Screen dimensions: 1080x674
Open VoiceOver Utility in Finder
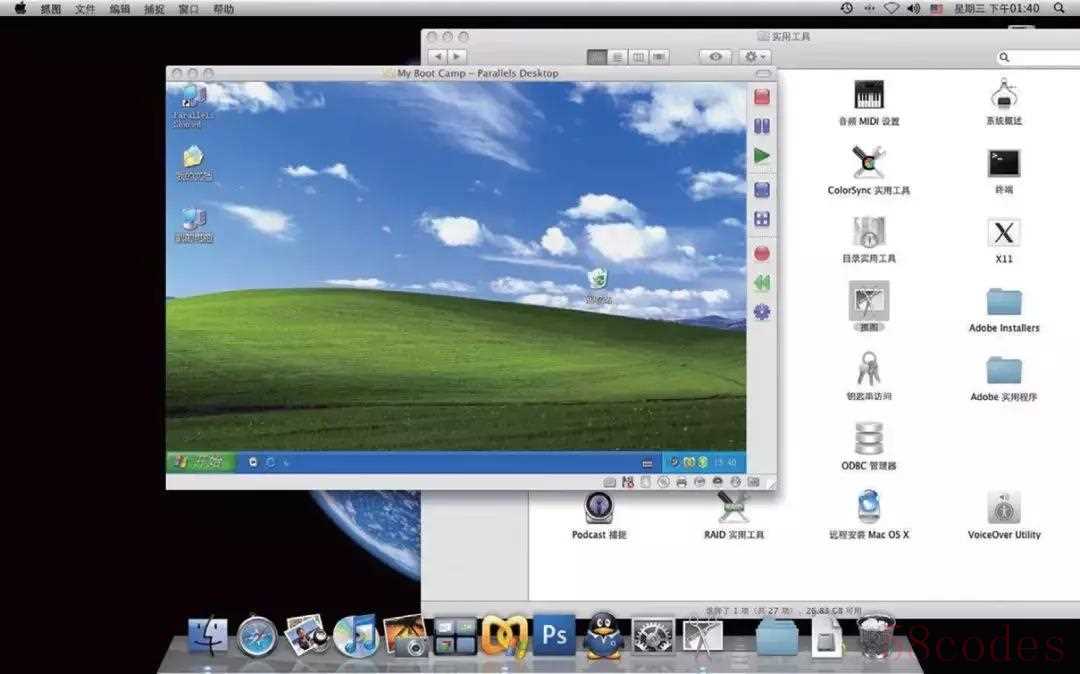tap(1004, 515)
